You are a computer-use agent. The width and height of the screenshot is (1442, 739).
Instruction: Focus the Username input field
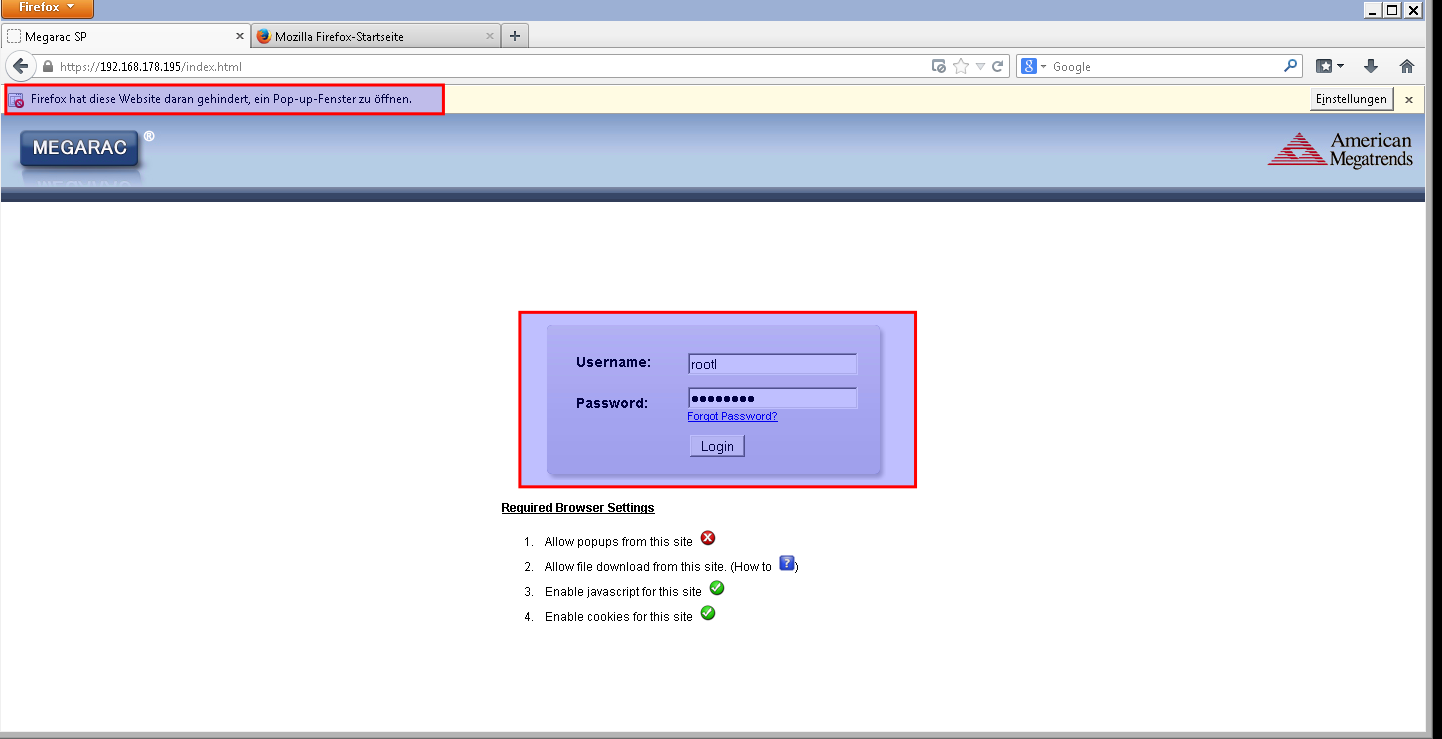[772, 364]
